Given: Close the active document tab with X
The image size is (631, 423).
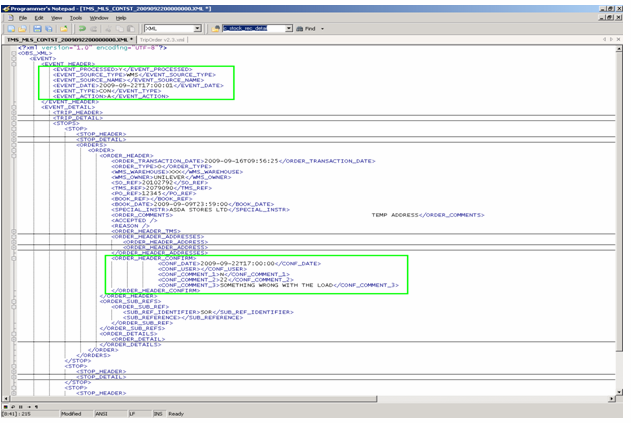Looking at the screenshot, I should coord(619,39).
